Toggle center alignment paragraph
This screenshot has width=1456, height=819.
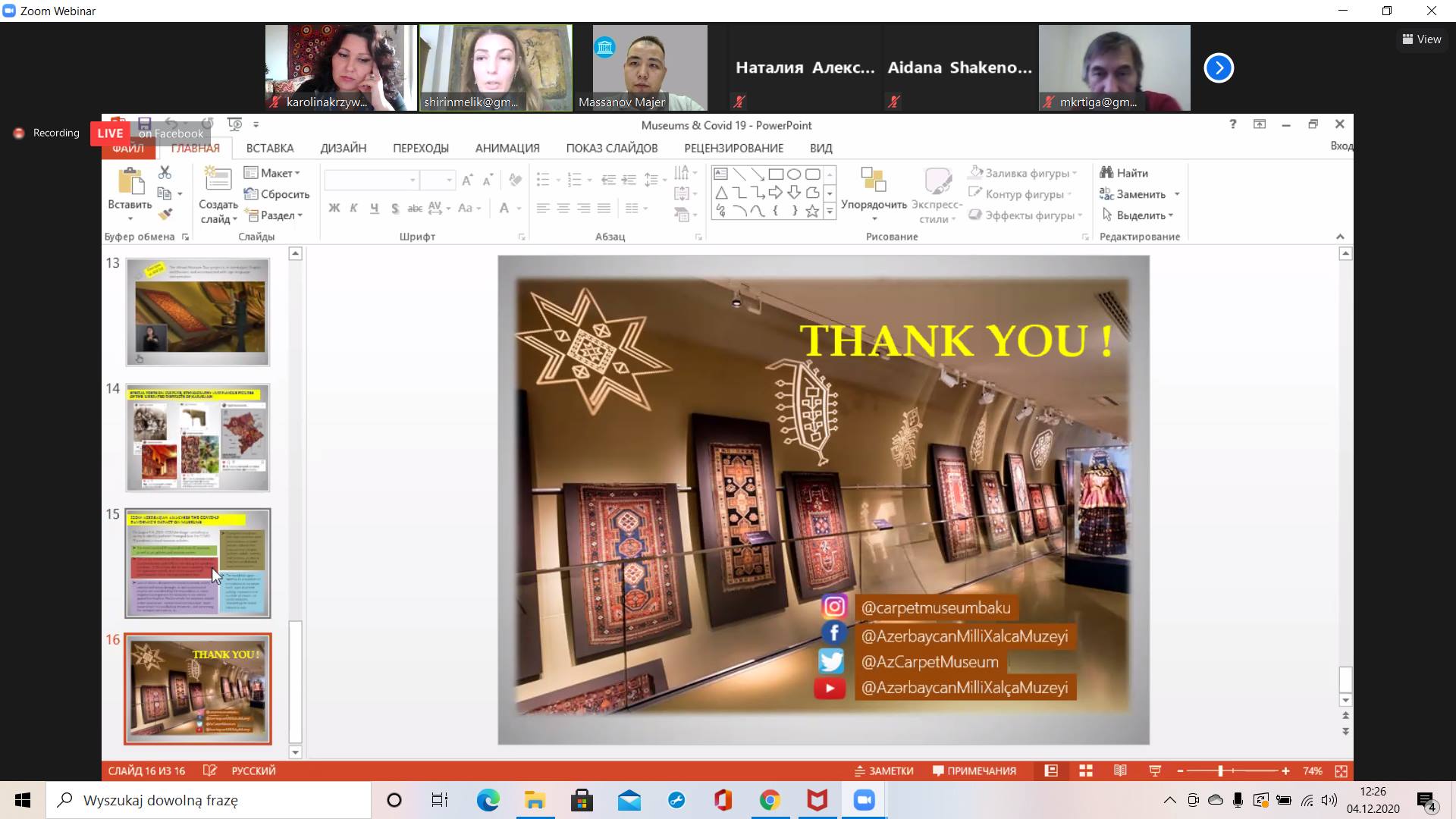pyautogui.click(x=563, y=208)
